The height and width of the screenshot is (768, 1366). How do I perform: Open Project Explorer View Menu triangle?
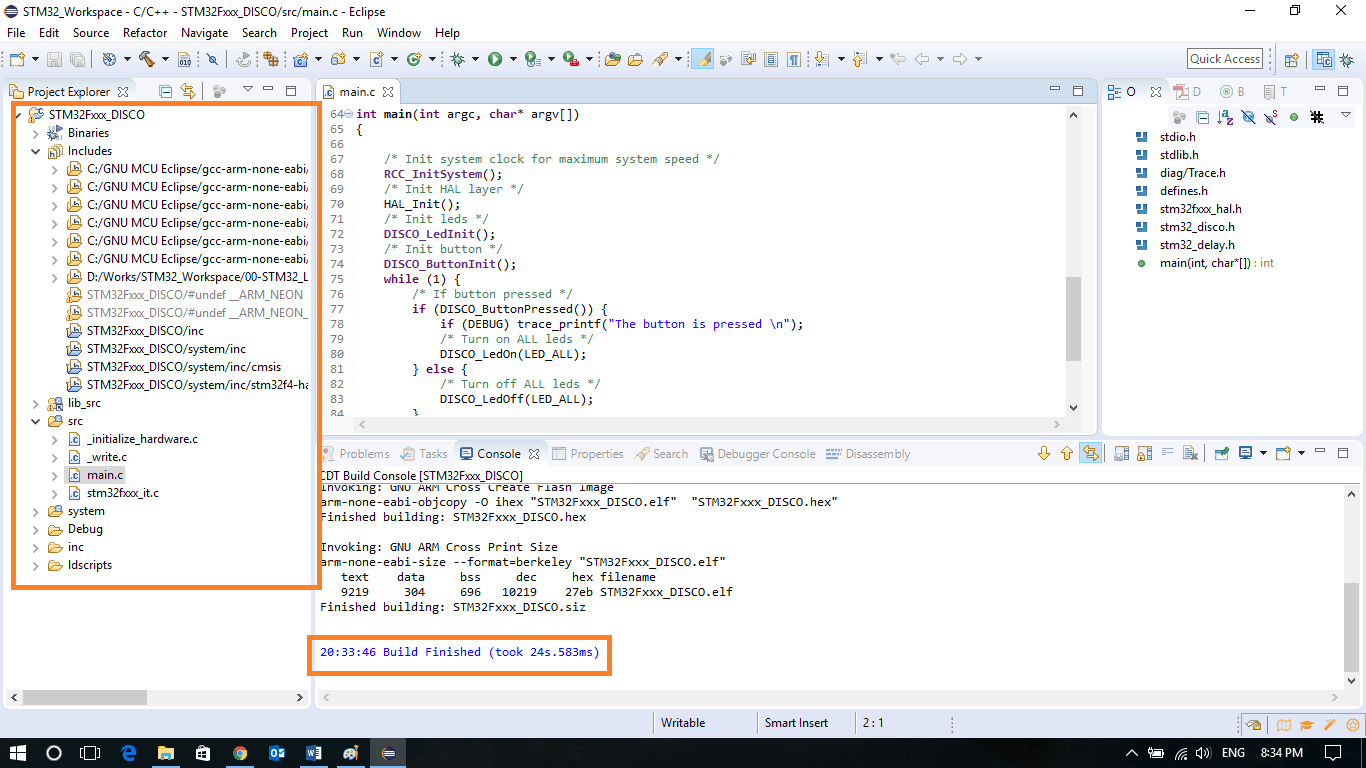248,91
